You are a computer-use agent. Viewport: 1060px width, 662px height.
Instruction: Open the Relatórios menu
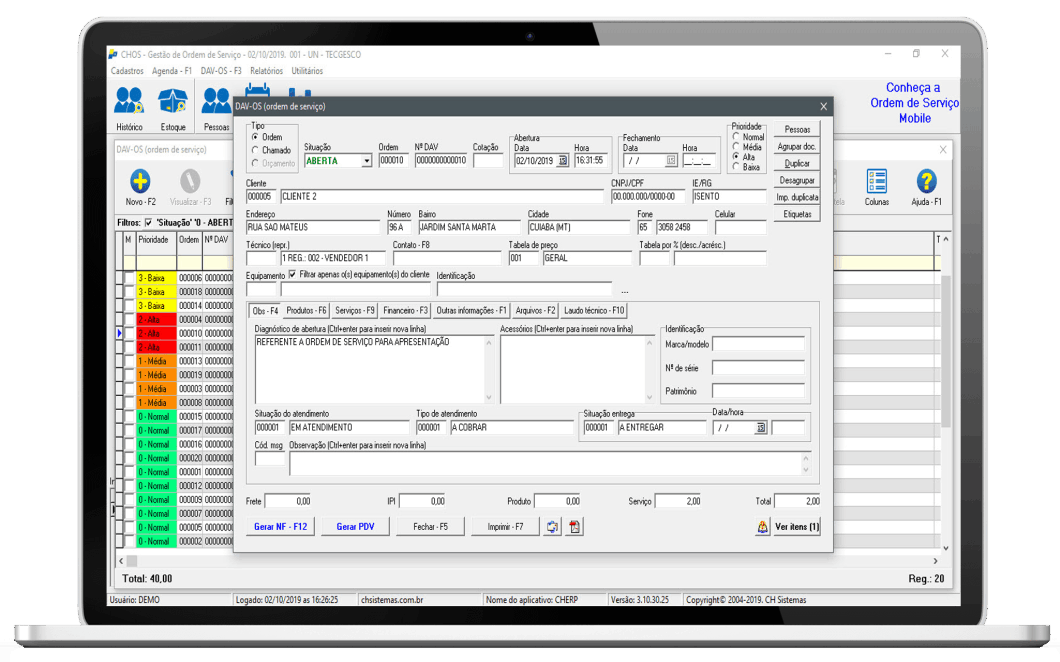pos(266,71)
